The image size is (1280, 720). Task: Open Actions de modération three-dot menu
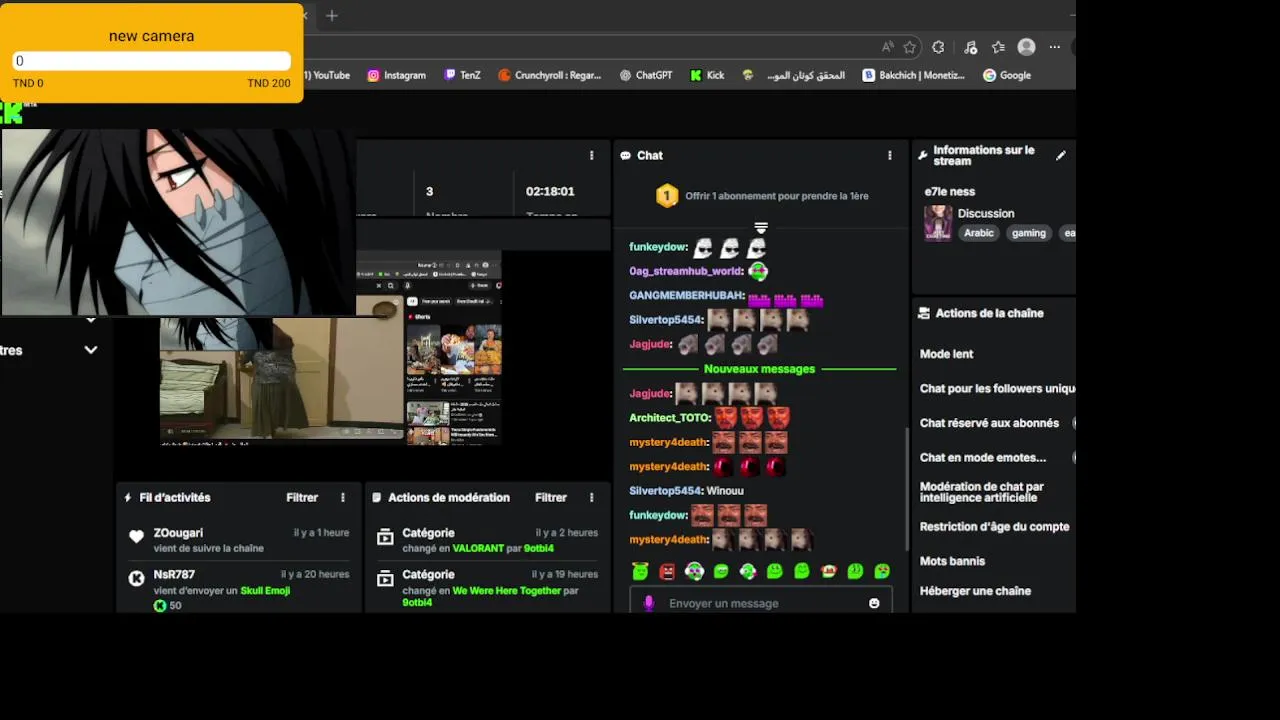[591, 497]
